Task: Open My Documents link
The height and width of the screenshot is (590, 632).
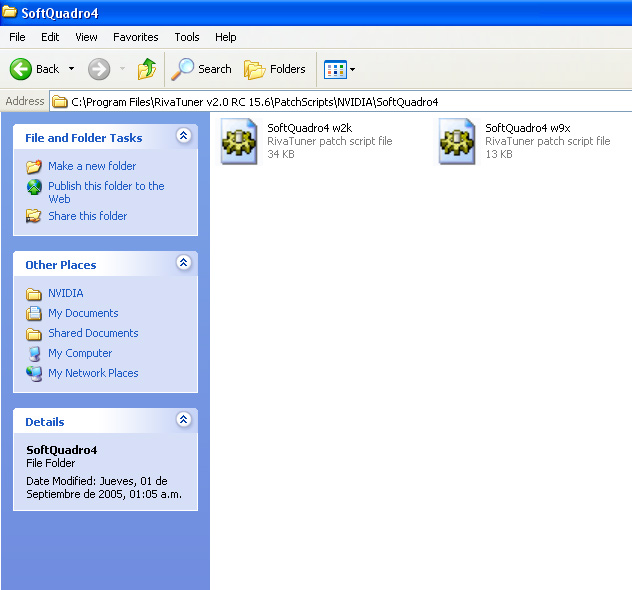Action: tap(83, 313)
